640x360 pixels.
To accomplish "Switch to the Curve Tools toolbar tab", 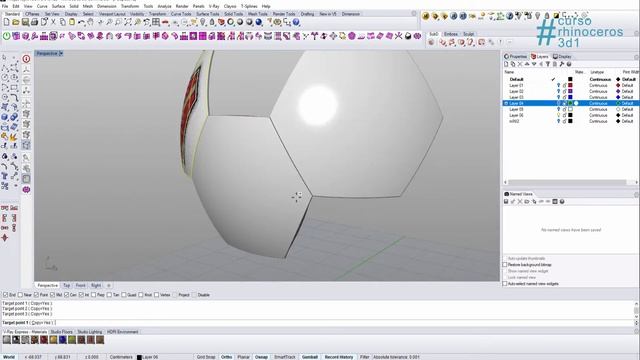I will click(x=181, y=14).
